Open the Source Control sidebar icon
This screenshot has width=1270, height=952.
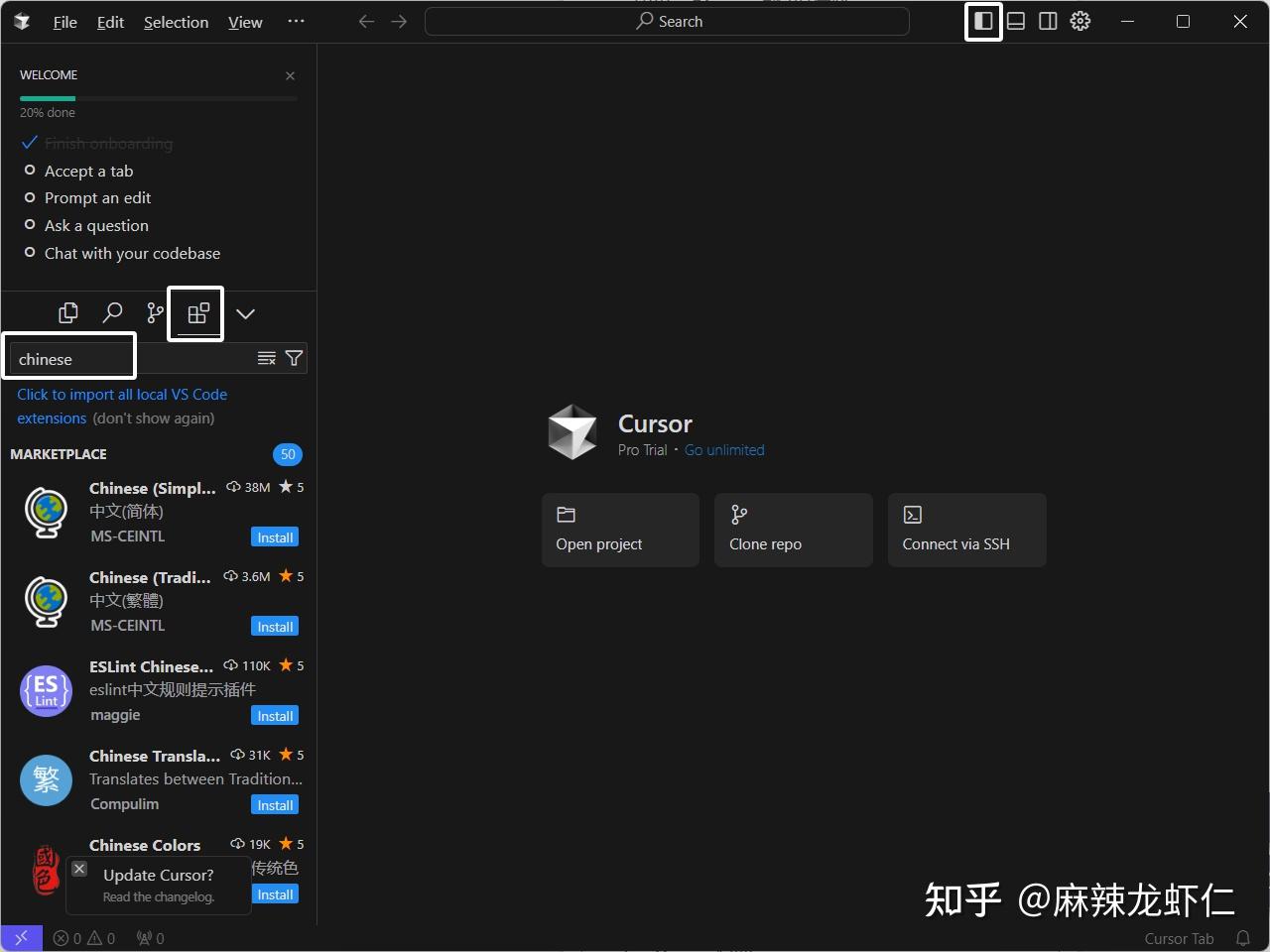(154, 312)
